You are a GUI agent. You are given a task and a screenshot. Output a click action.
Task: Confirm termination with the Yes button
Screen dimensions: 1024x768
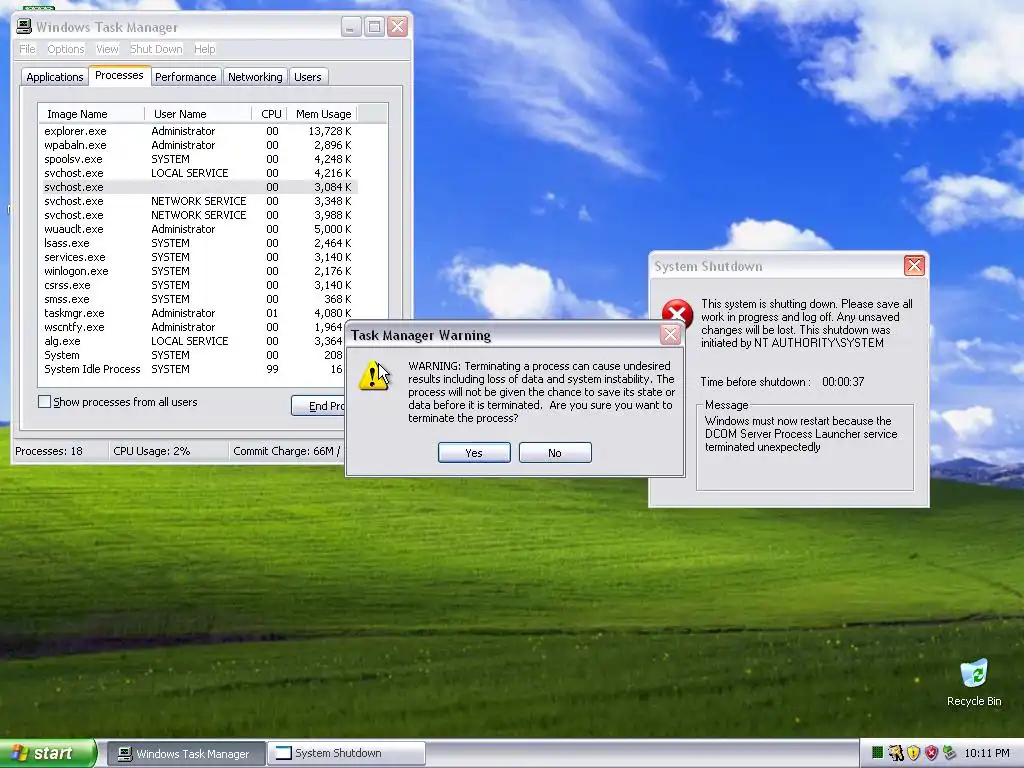[474, 453]
